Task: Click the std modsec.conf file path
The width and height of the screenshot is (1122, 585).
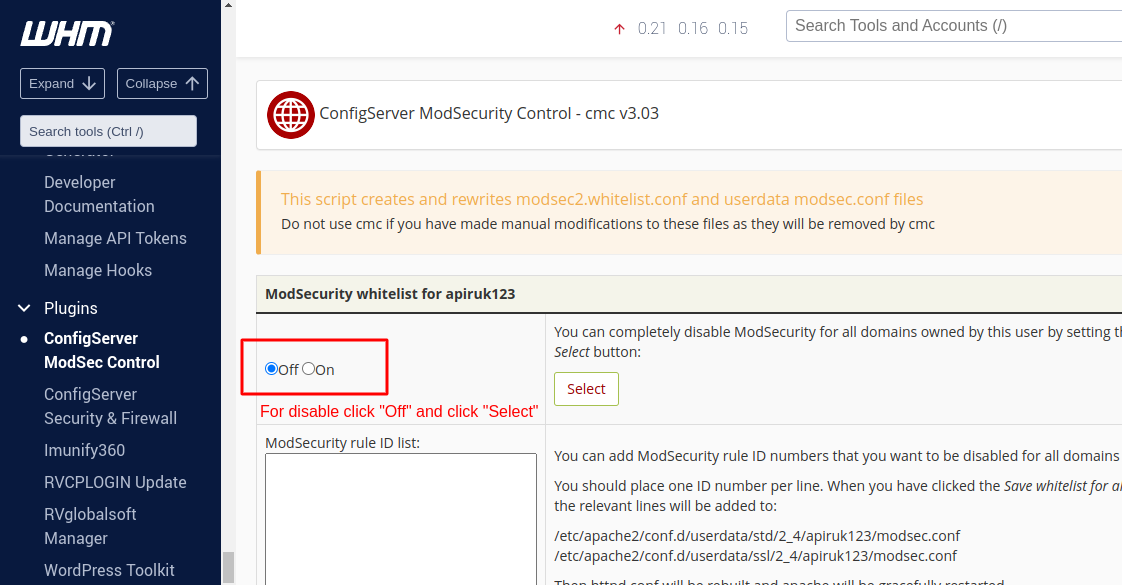Action: click(x=757, y=536)
